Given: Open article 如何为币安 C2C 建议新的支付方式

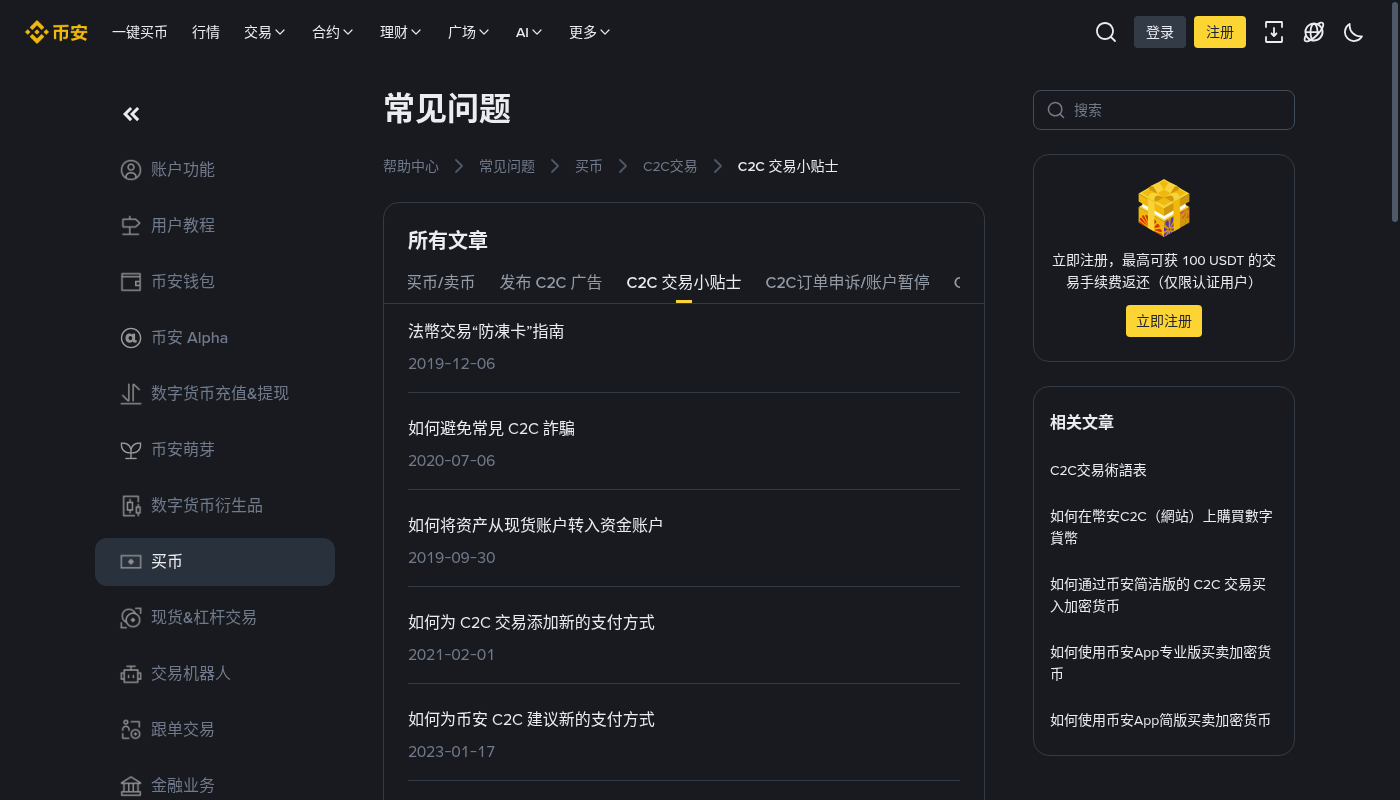Looking at the screenshot, I should (531, 719).
